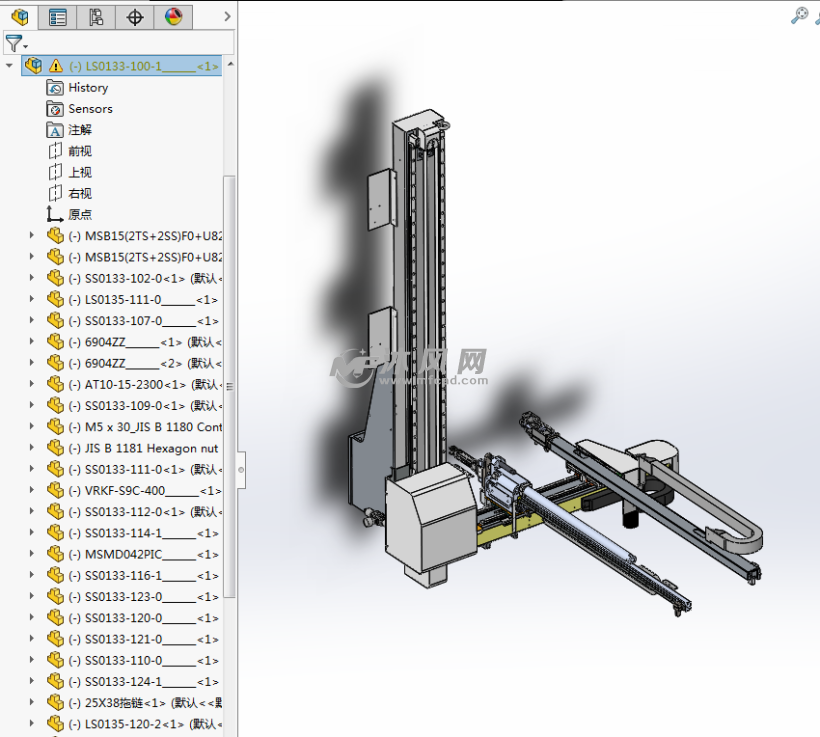The width and height of the screenshot is (820, 737).
Task: Expand the panel tabs with right chevron
Action: [x=227, y=17]
